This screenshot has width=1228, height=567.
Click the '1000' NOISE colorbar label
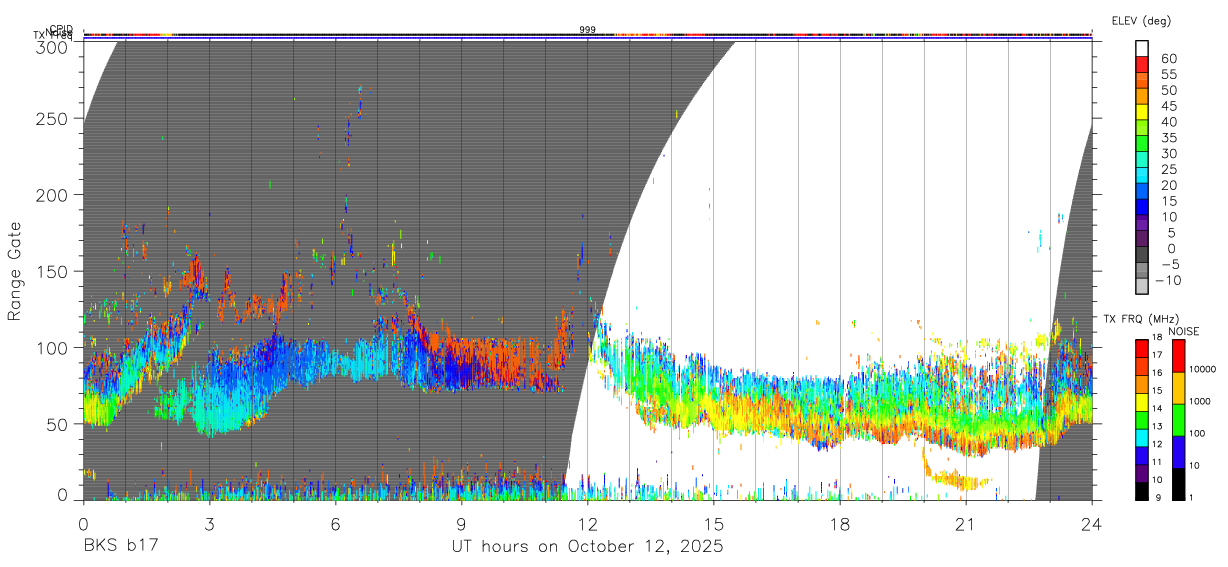(x=1199, y=401)
